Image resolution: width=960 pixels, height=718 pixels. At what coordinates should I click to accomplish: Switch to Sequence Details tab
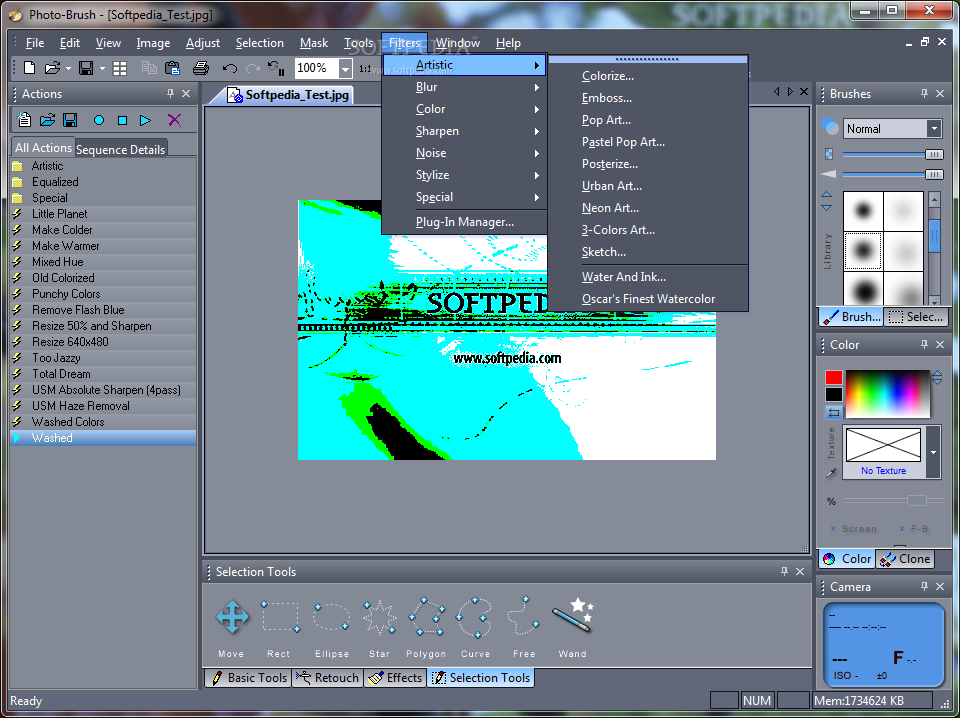121,149
